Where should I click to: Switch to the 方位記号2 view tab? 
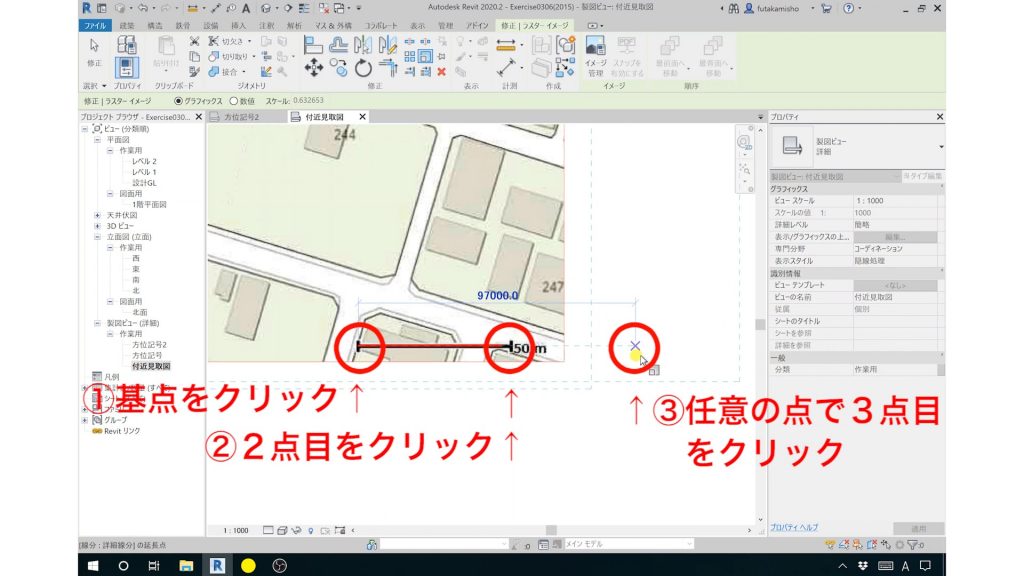[240, 116]
